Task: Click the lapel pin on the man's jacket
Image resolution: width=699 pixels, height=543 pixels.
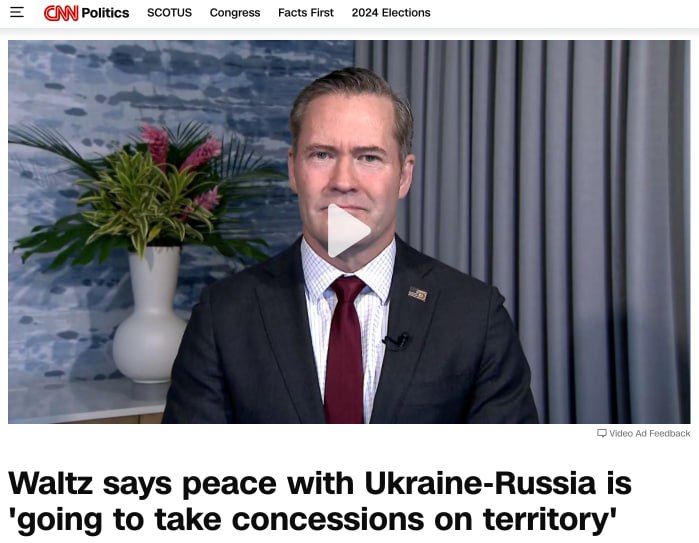Action: (418, 294)
